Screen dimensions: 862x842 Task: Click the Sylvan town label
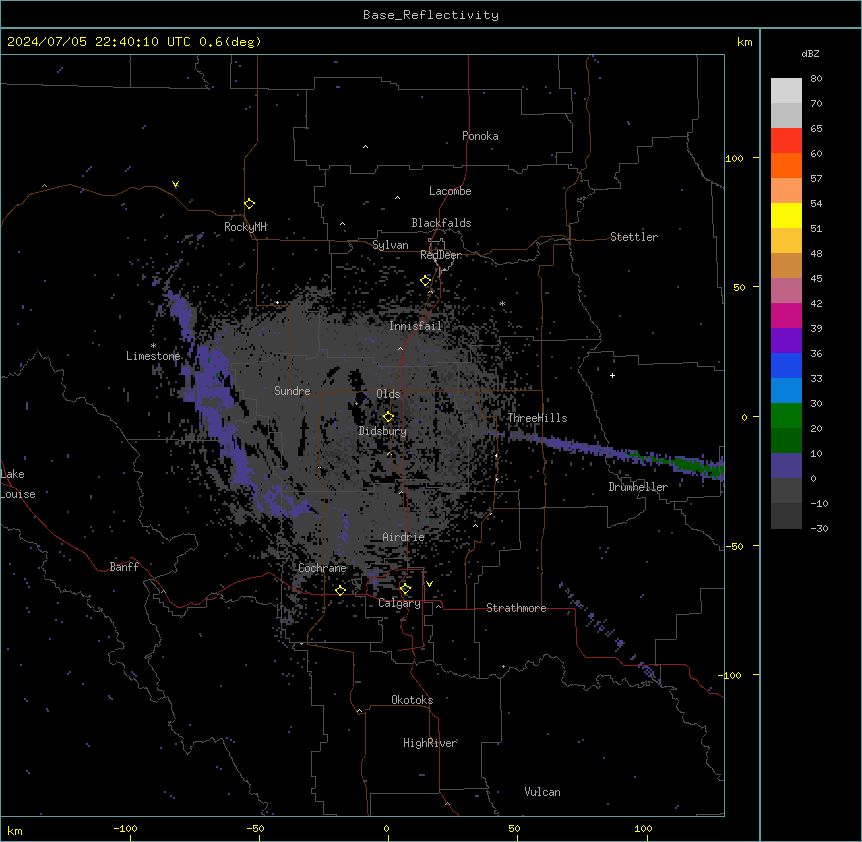390,245
